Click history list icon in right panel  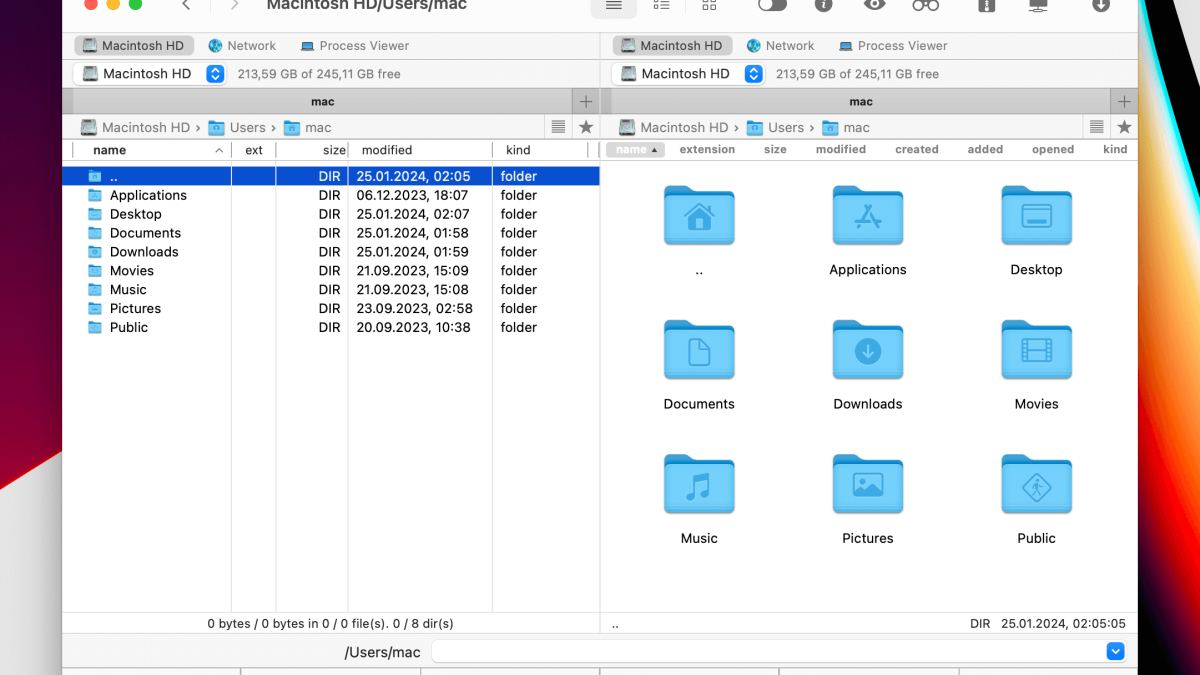tap(1097, 127)
